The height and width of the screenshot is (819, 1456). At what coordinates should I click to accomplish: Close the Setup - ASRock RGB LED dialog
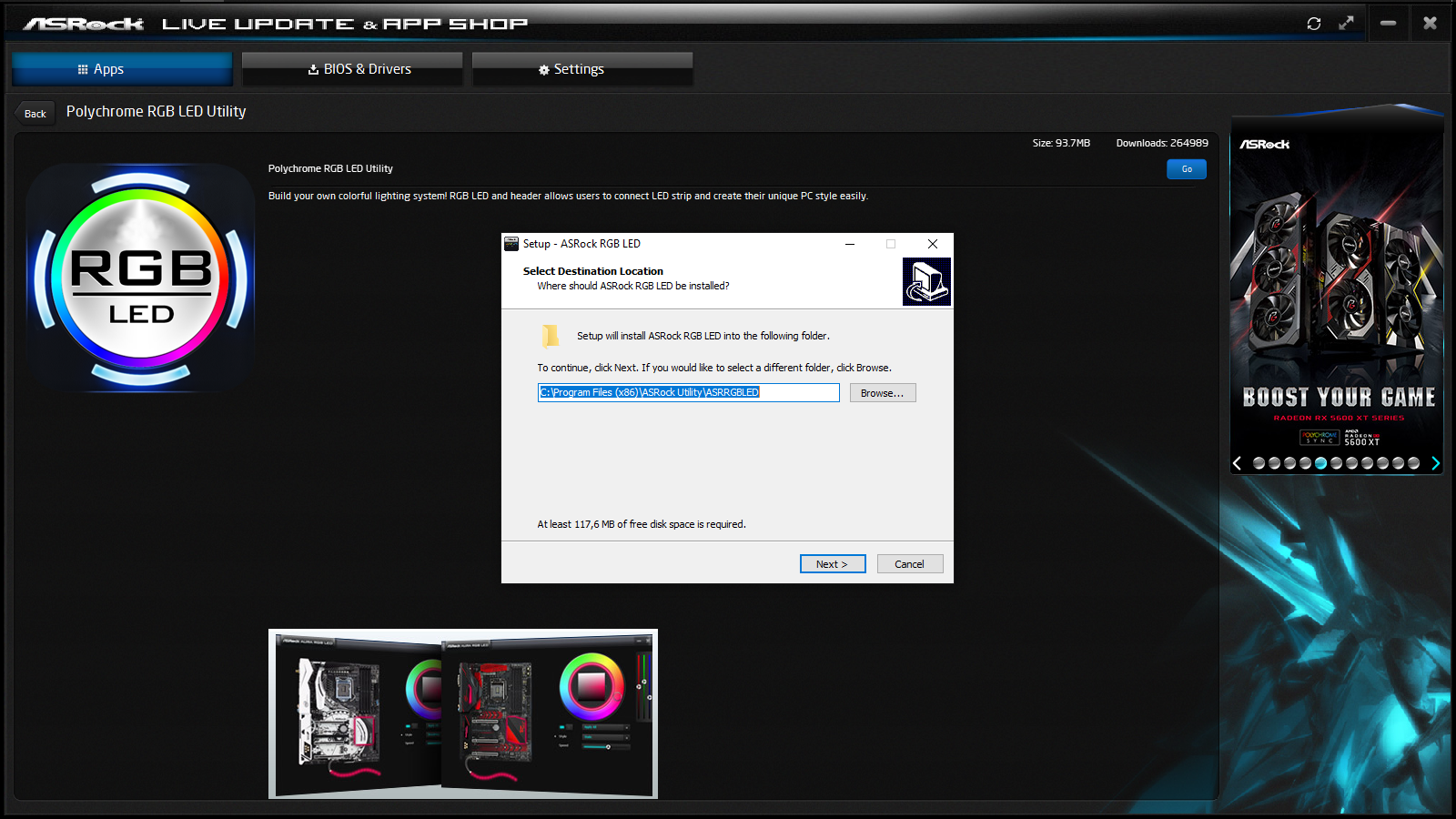click(933, 244)
